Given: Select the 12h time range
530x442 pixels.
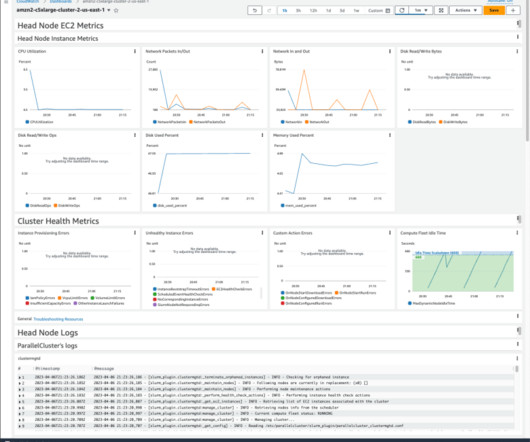Looking at the screenshot, I should coord(313,11).
